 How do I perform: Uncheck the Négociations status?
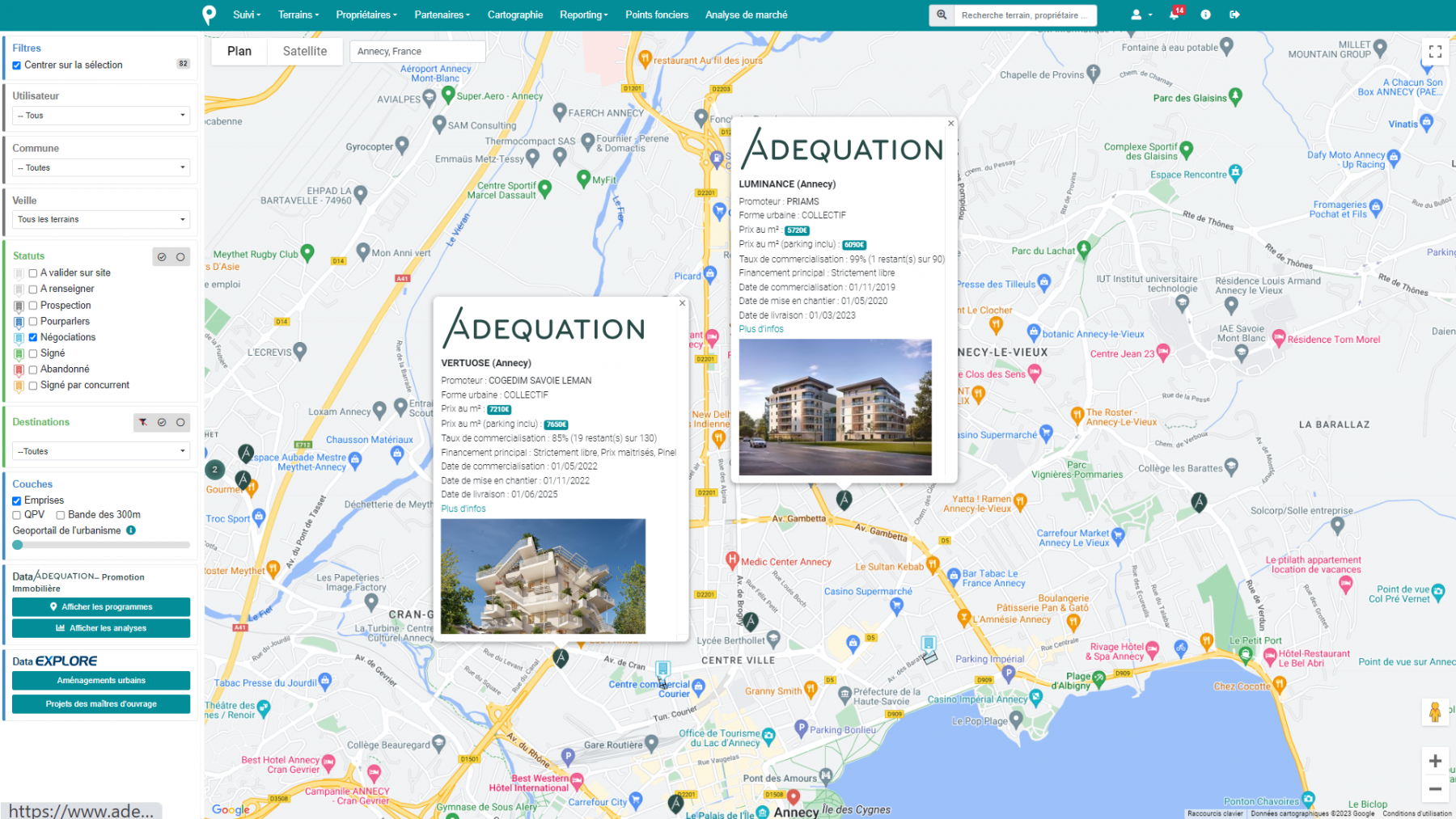[x=33, y=338]
